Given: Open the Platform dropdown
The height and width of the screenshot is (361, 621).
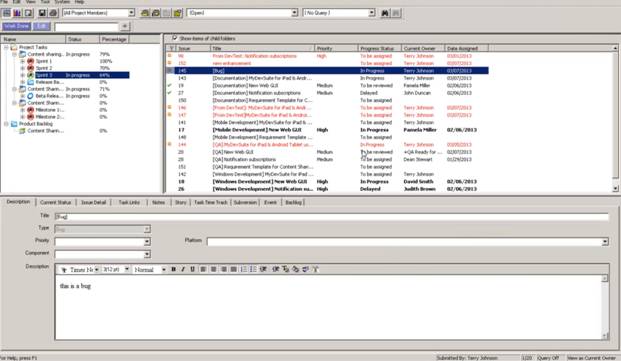Looking at the screenshot, I should point(605,241).
